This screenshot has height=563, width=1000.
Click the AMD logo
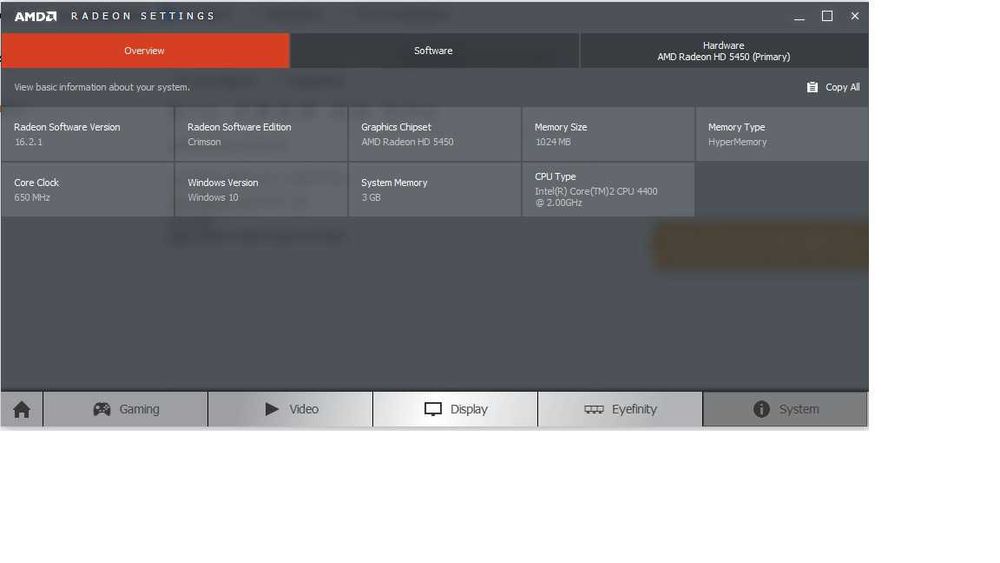[x=36, y=16]
